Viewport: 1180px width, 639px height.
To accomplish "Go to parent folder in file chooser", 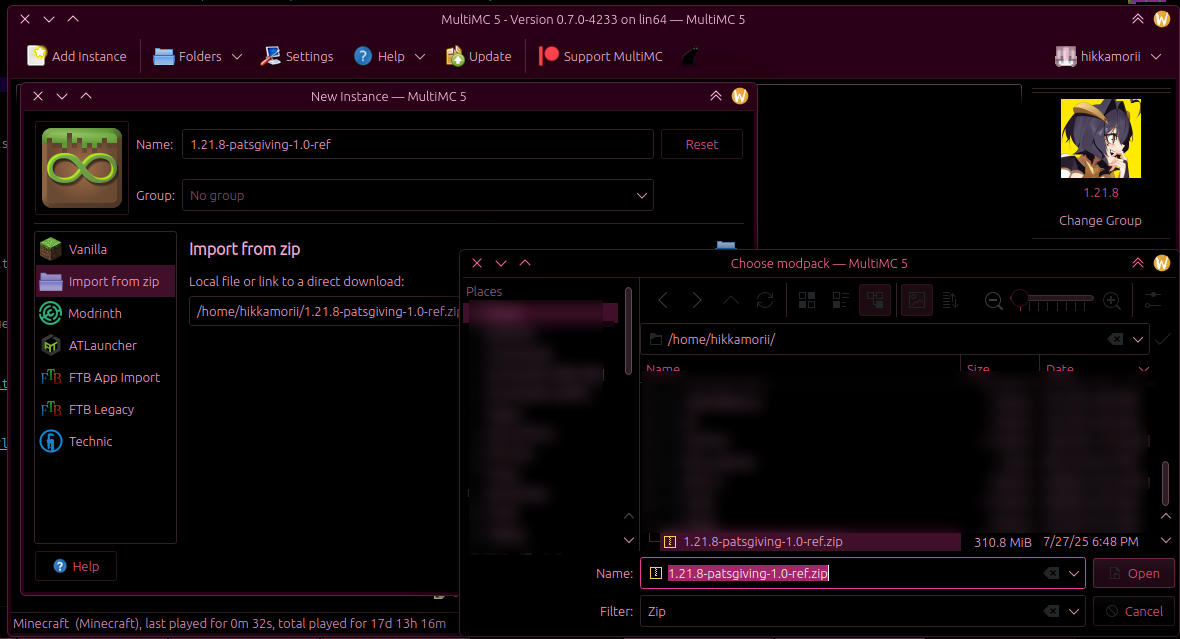I will coord(731,300).
